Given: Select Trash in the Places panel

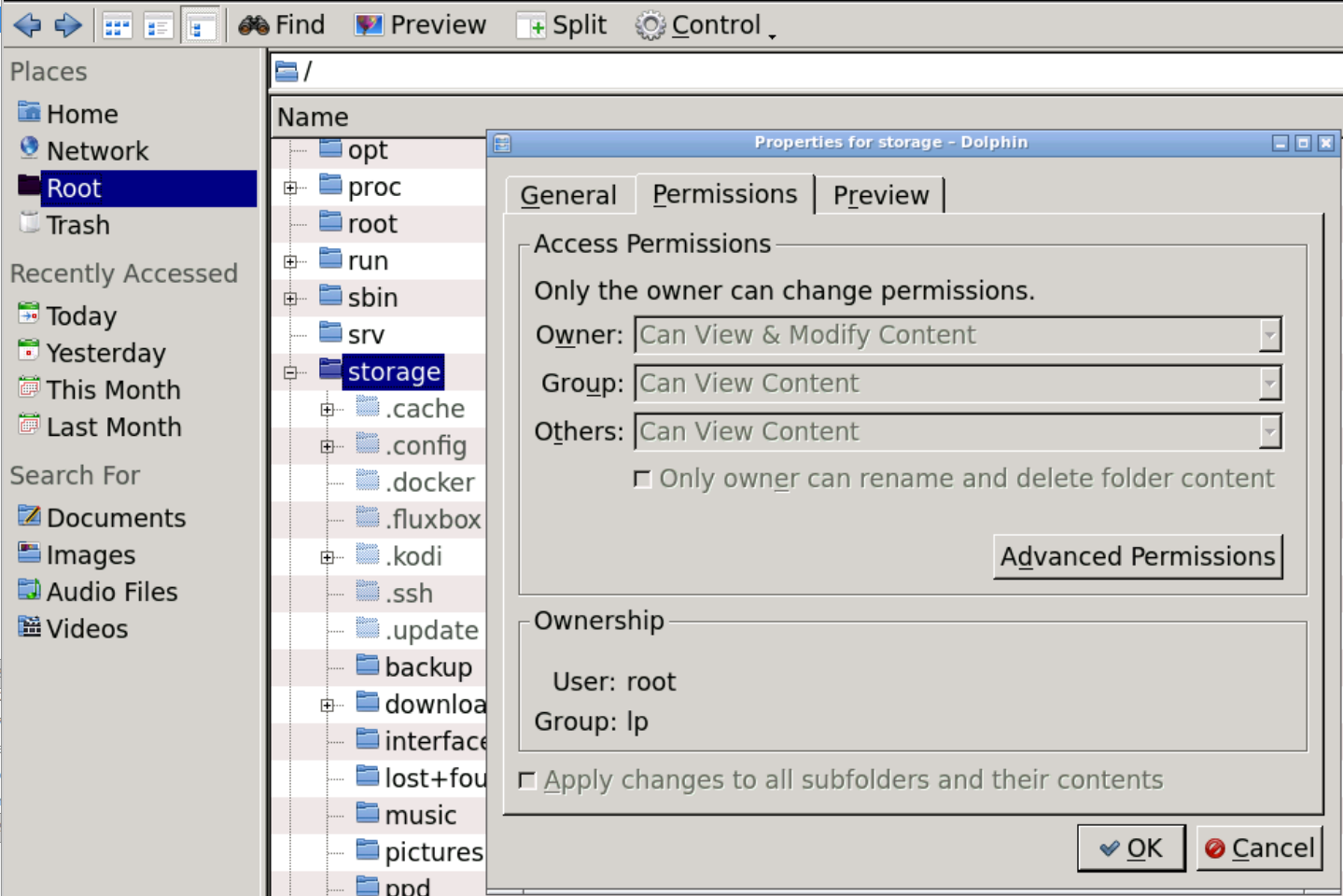Looking at the screenshot, I should [78, 226].
